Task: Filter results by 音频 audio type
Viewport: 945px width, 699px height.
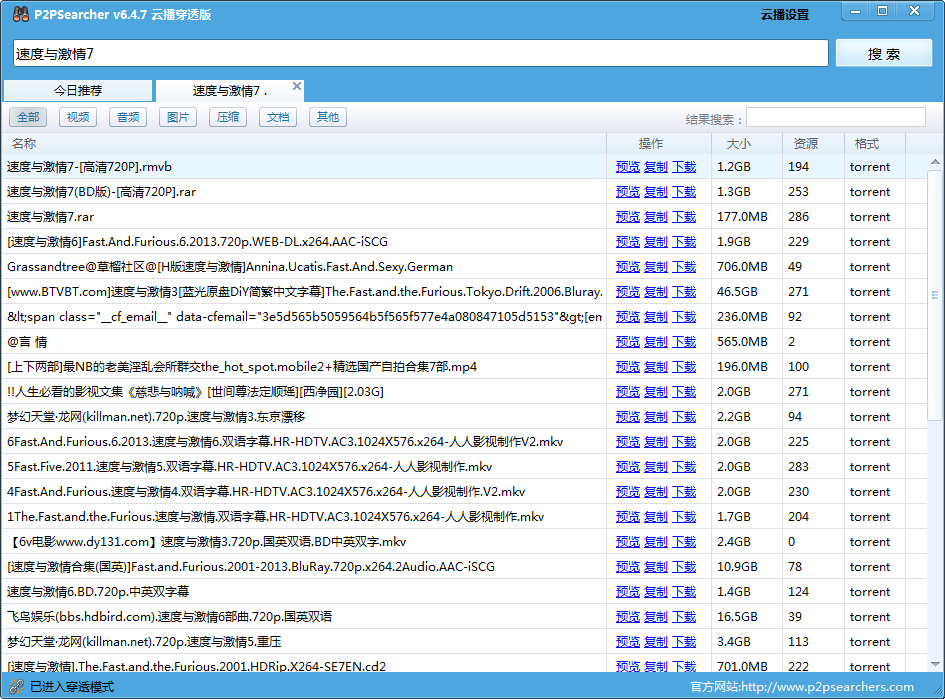Action: coord(128,117)
